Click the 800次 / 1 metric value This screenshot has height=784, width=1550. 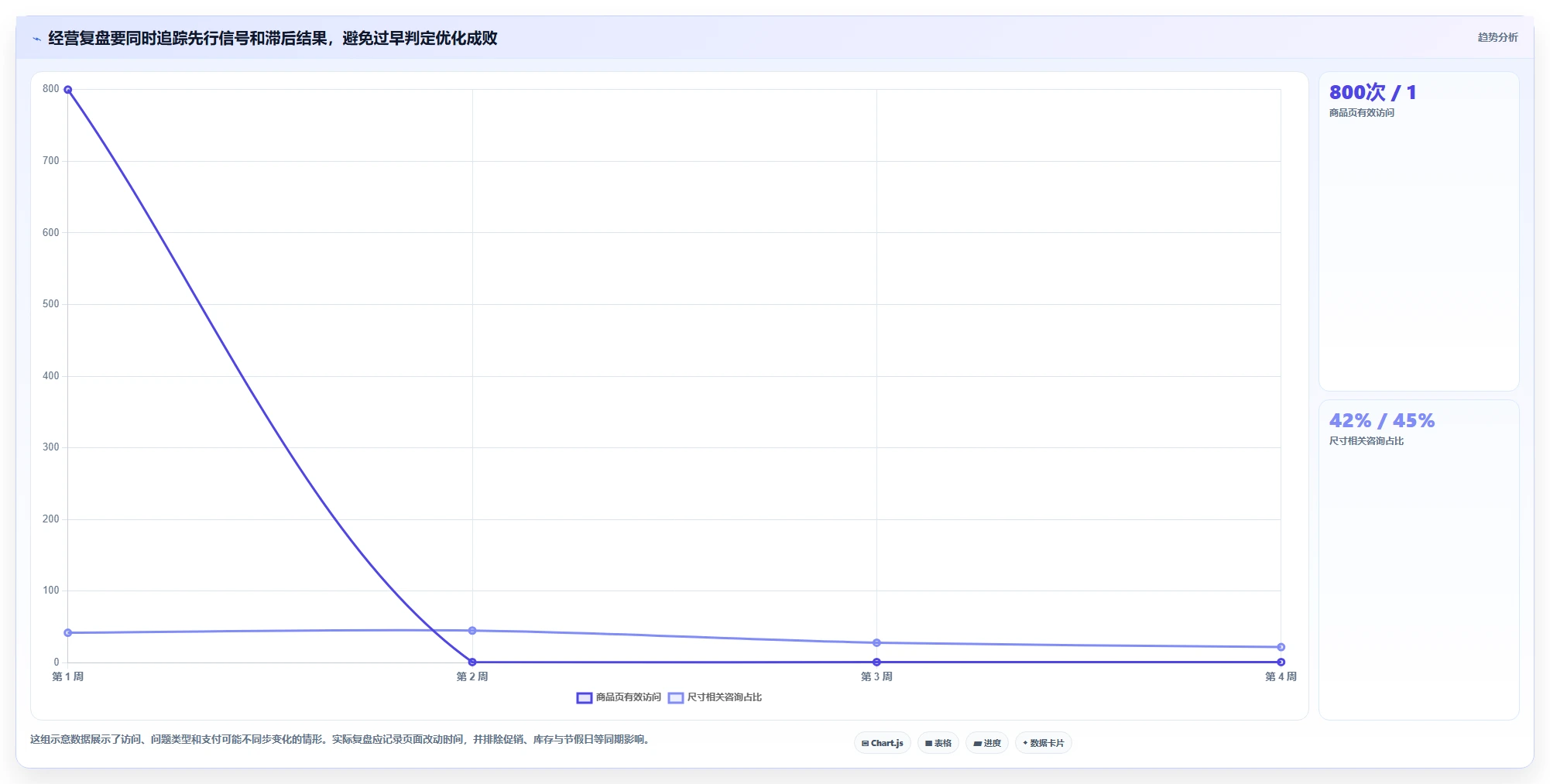(1373, 92)
